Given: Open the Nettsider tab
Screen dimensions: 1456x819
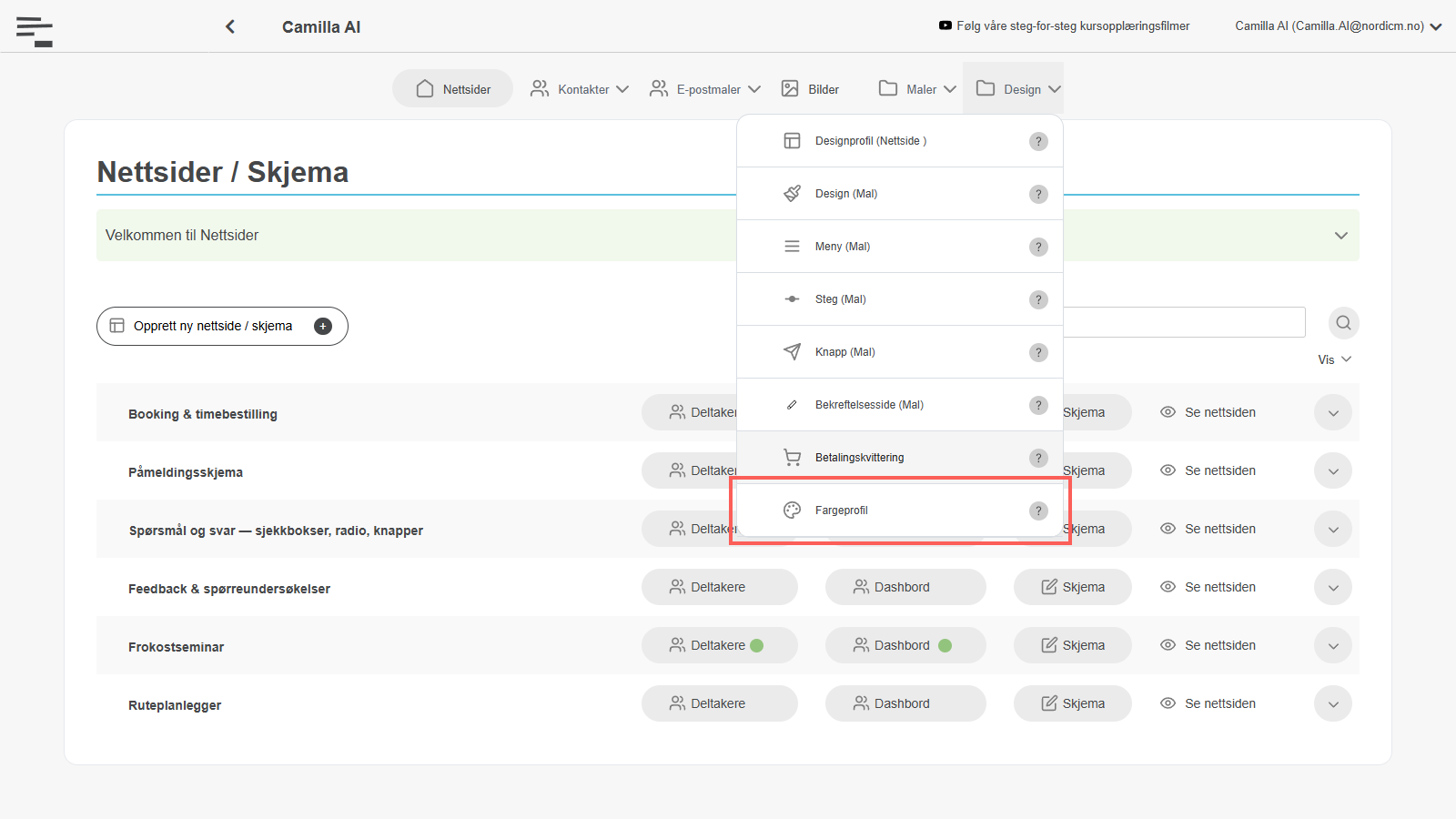Looking at the screenshot, I should tap(453, 89).
